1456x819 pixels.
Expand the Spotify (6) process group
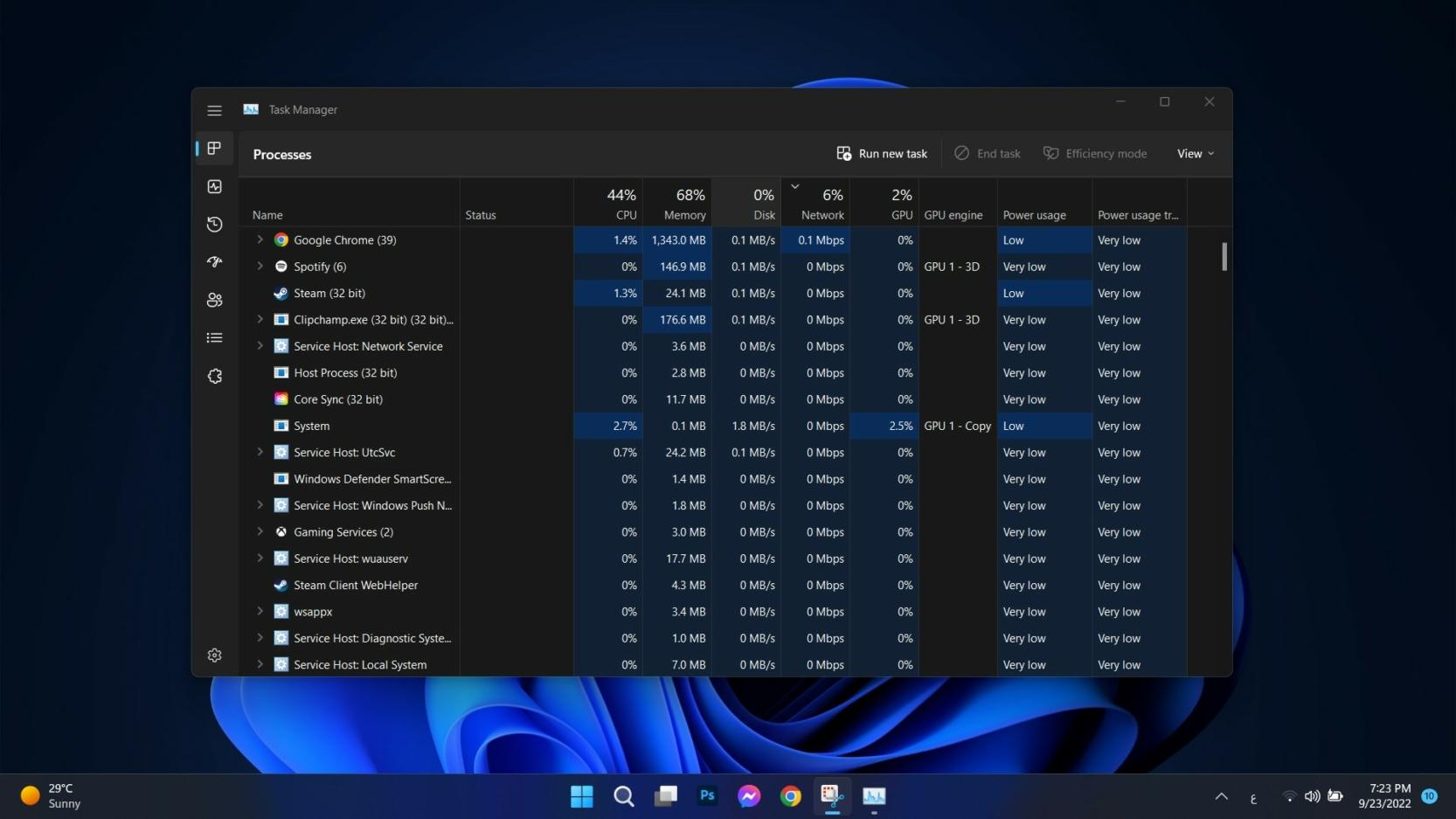[x=260, y=267]
